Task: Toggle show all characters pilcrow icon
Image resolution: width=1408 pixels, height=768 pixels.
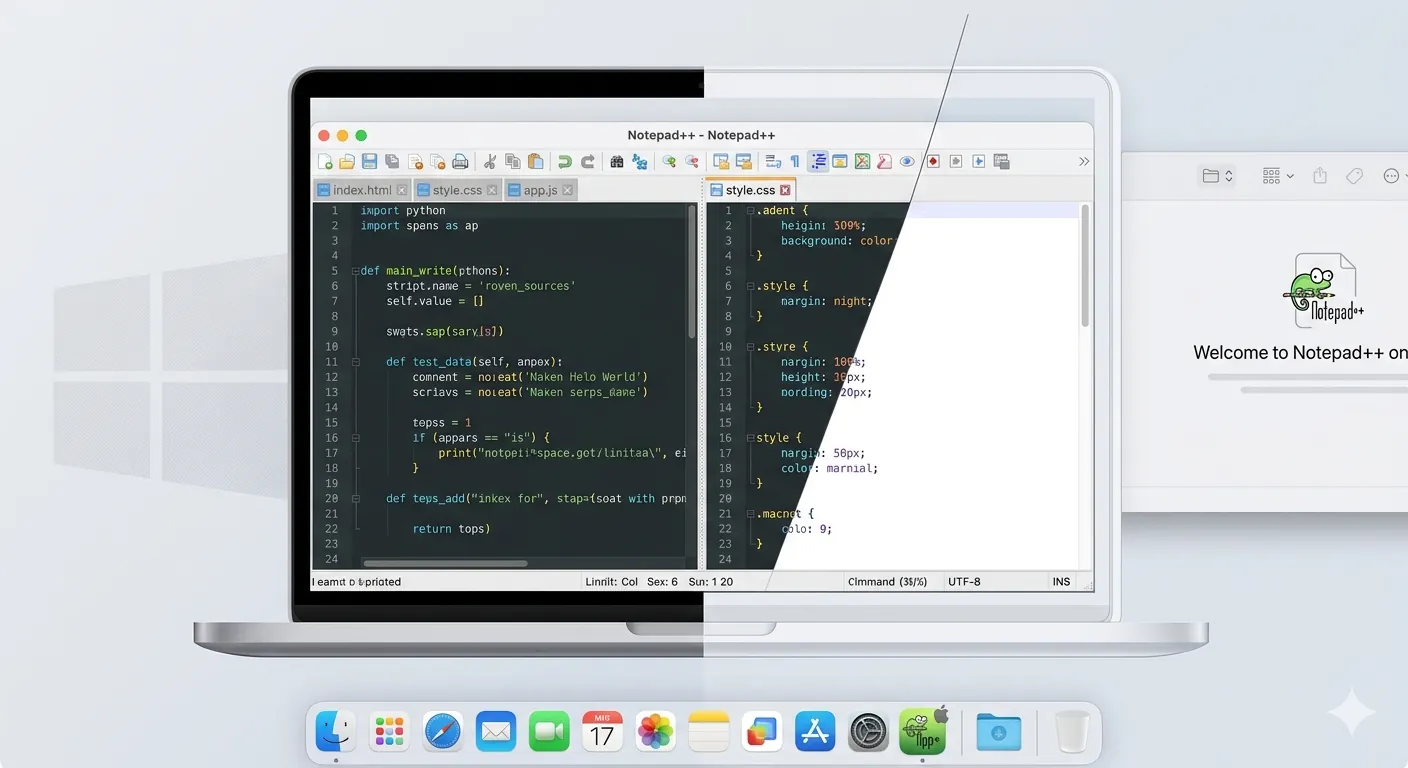Action: click(x=795, y=162)
